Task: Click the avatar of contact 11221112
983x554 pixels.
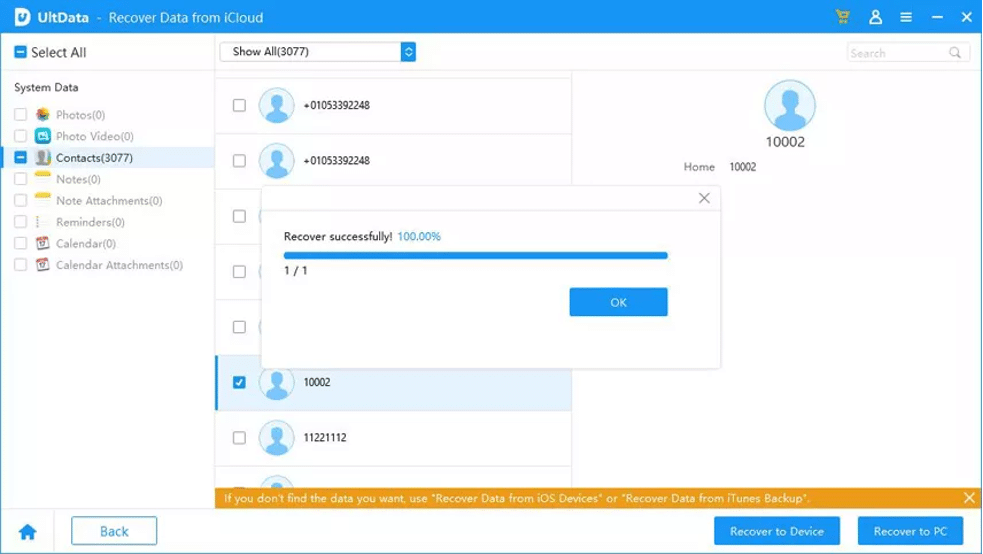Action: (x=276, y=438)
